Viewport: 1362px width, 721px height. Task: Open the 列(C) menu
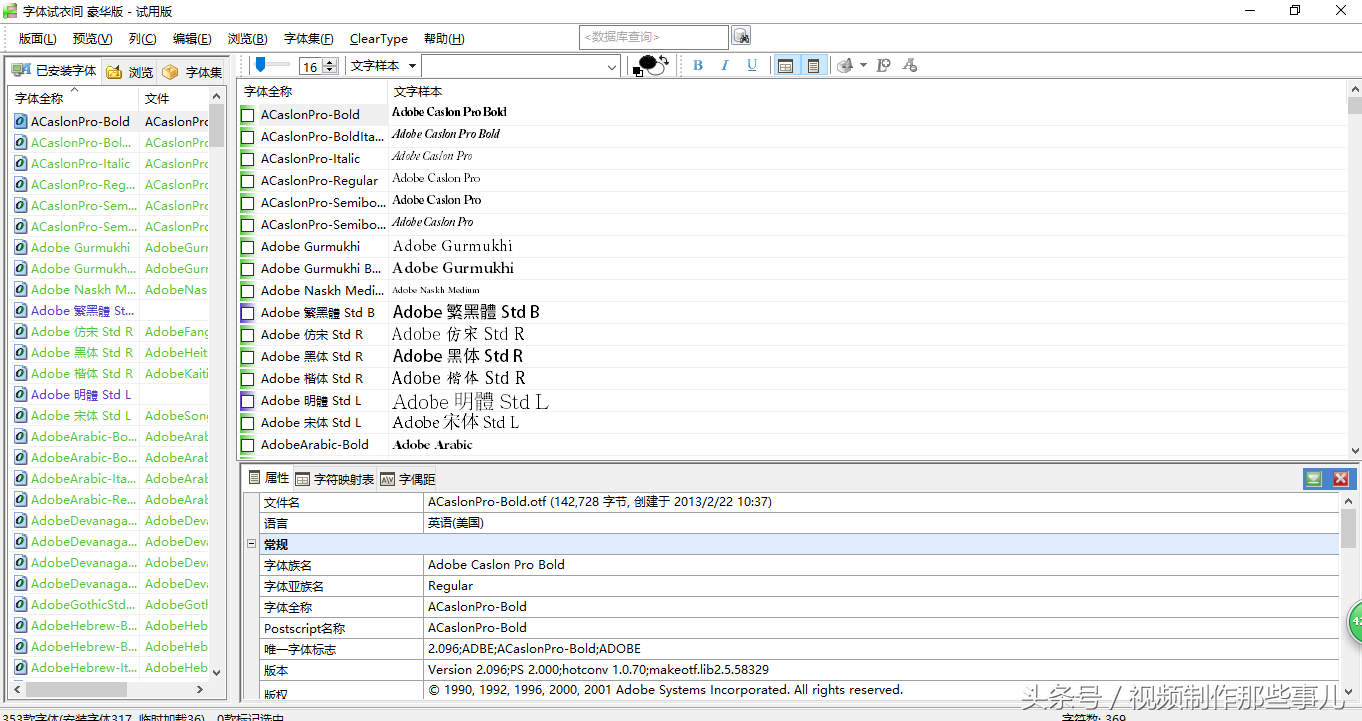coord(142,39)
